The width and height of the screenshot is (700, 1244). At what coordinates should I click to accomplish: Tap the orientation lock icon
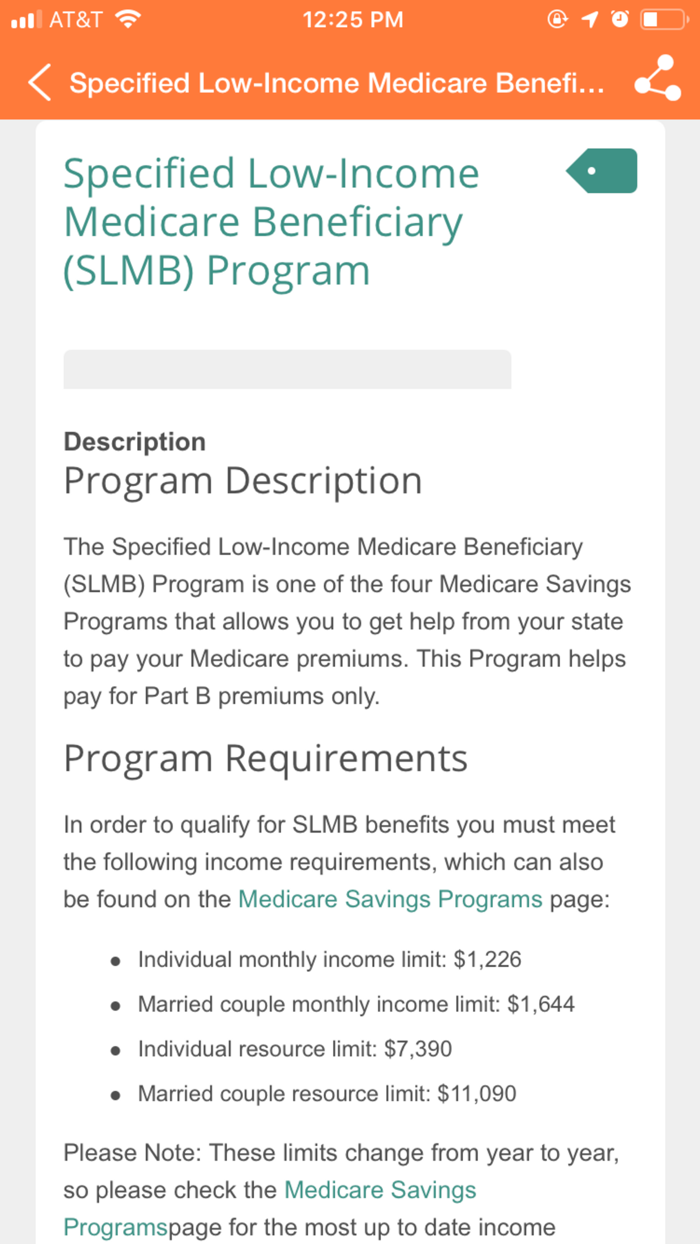[x=558, y=18]
